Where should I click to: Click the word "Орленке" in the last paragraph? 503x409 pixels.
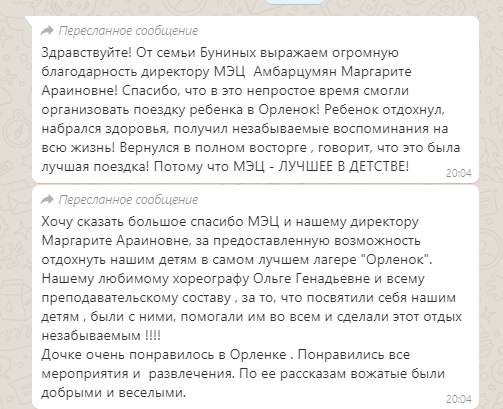(258, 354)
